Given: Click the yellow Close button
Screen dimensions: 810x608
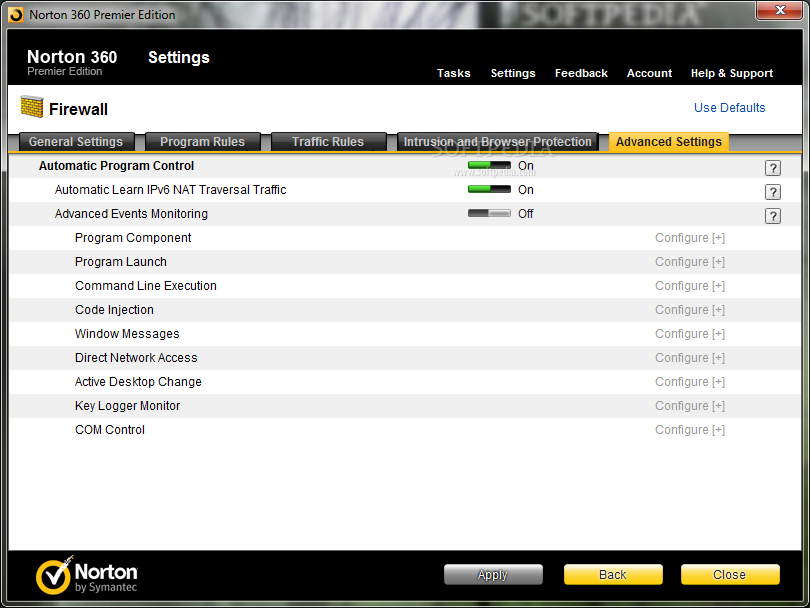Looking at the screenshot, I should click(x=730, y=574).
